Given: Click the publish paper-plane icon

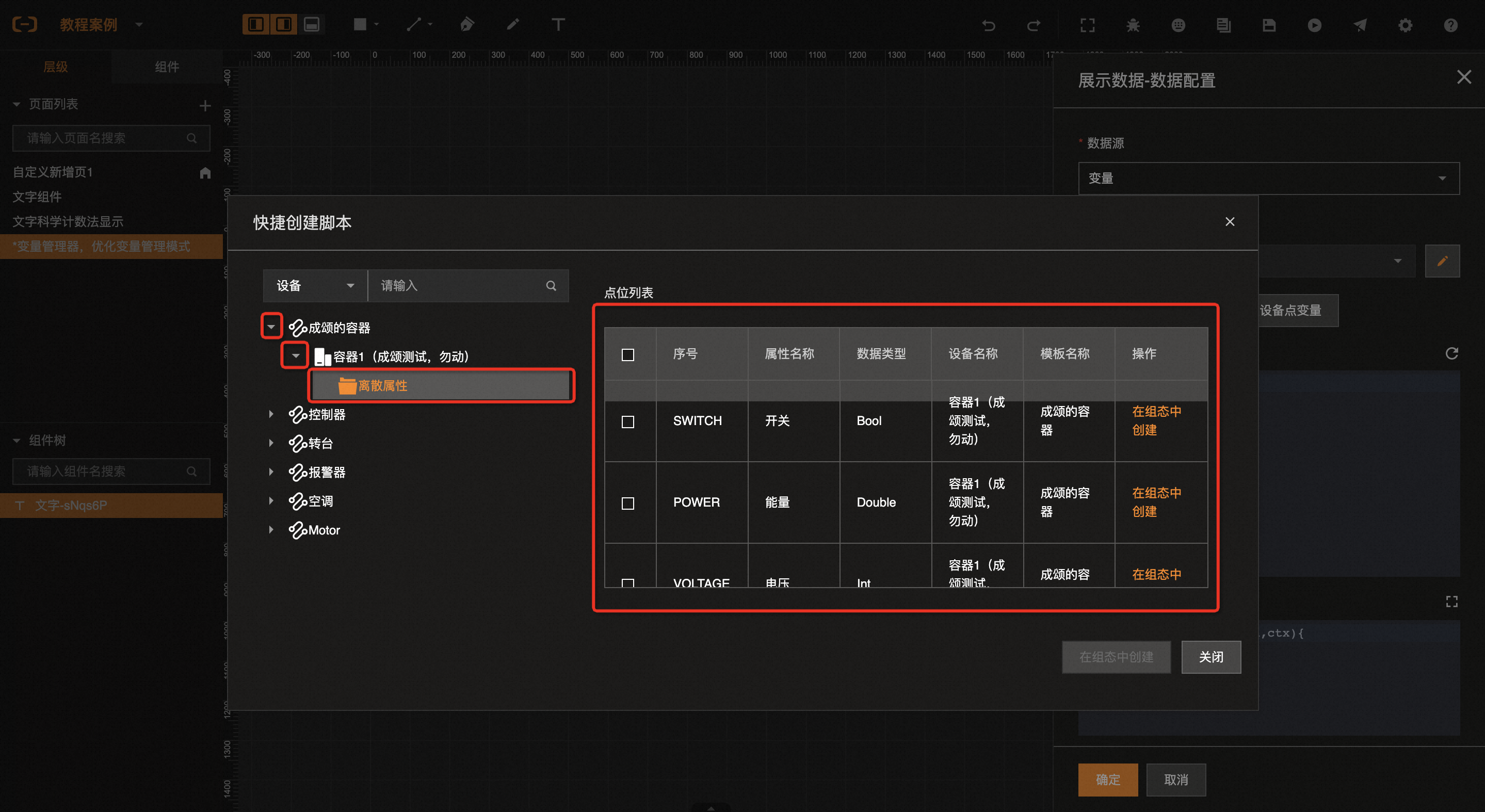Looking at the screenshot, I should pos(1360,25).
